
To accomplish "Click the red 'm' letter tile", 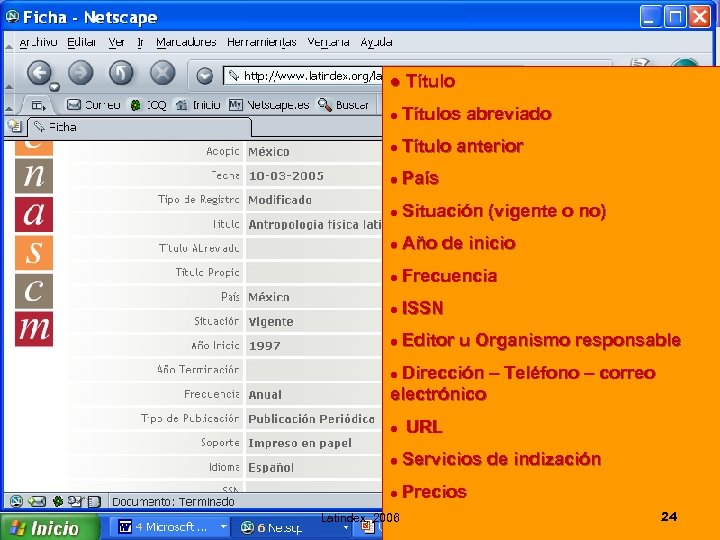I will click(34, 329).
